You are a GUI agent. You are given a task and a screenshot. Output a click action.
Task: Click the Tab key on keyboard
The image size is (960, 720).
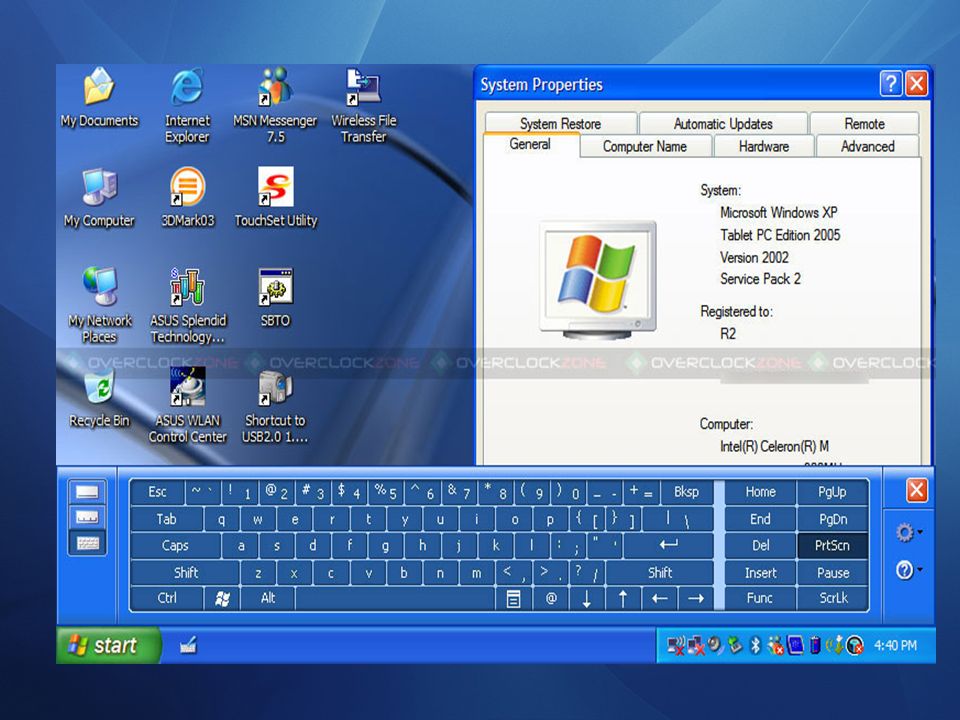[x=167, y=519]
